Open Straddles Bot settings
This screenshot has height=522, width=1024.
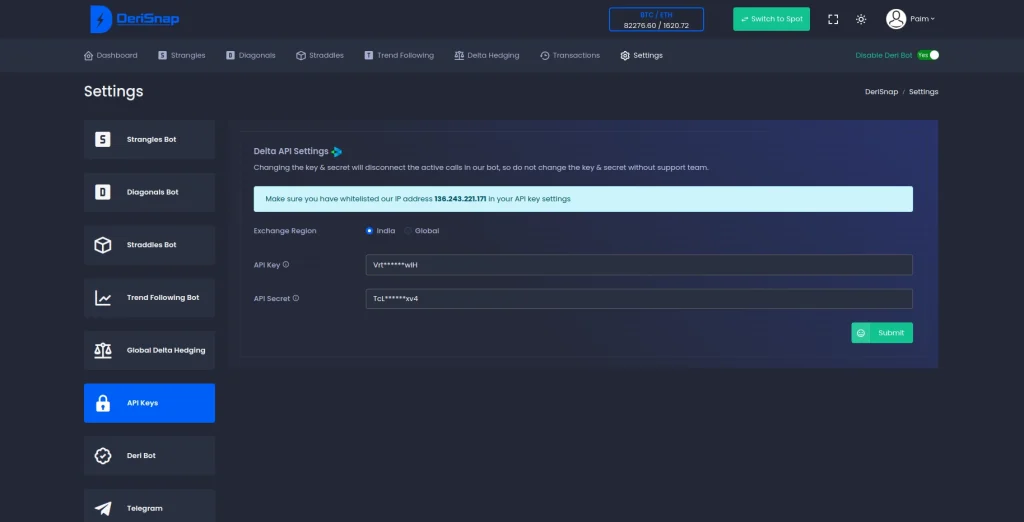(x=149, y=245)
